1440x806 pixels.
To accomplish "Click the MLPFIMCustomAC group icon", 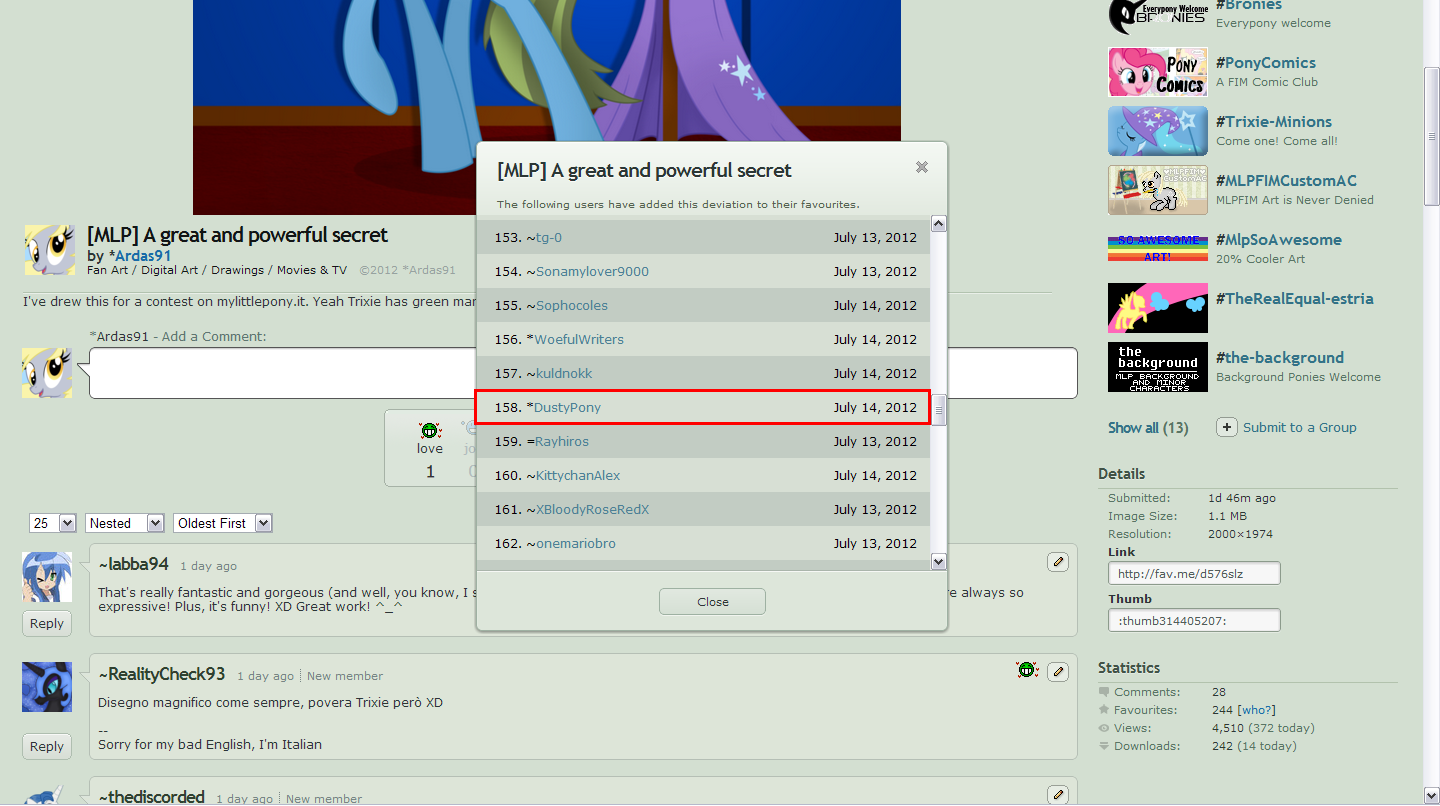I will 1158,190.
